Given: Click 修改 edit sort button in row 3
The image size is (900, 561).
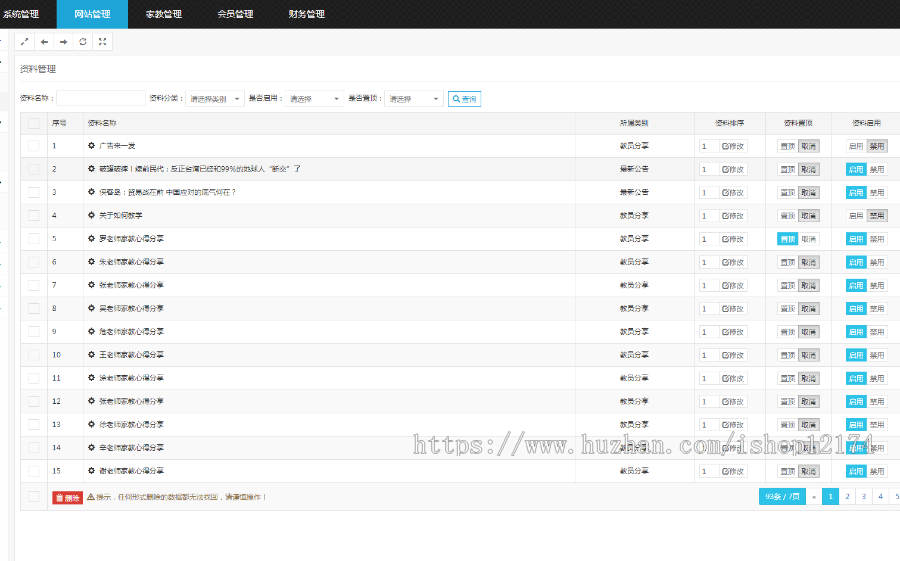Looking at the screenshot, I should point(733,193).
